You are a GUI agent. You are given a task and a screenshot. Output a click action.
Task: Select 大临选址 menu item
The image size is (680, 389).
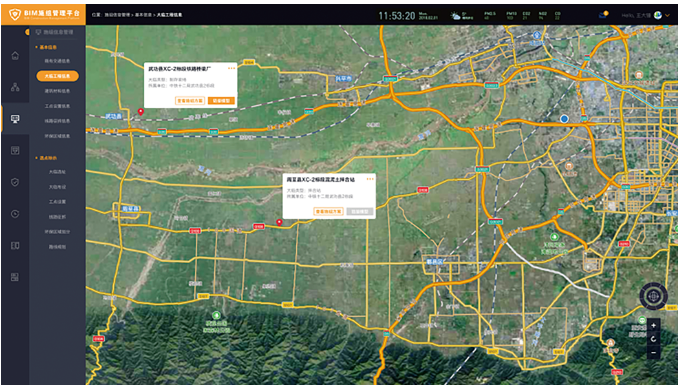[x=57, y=172]
